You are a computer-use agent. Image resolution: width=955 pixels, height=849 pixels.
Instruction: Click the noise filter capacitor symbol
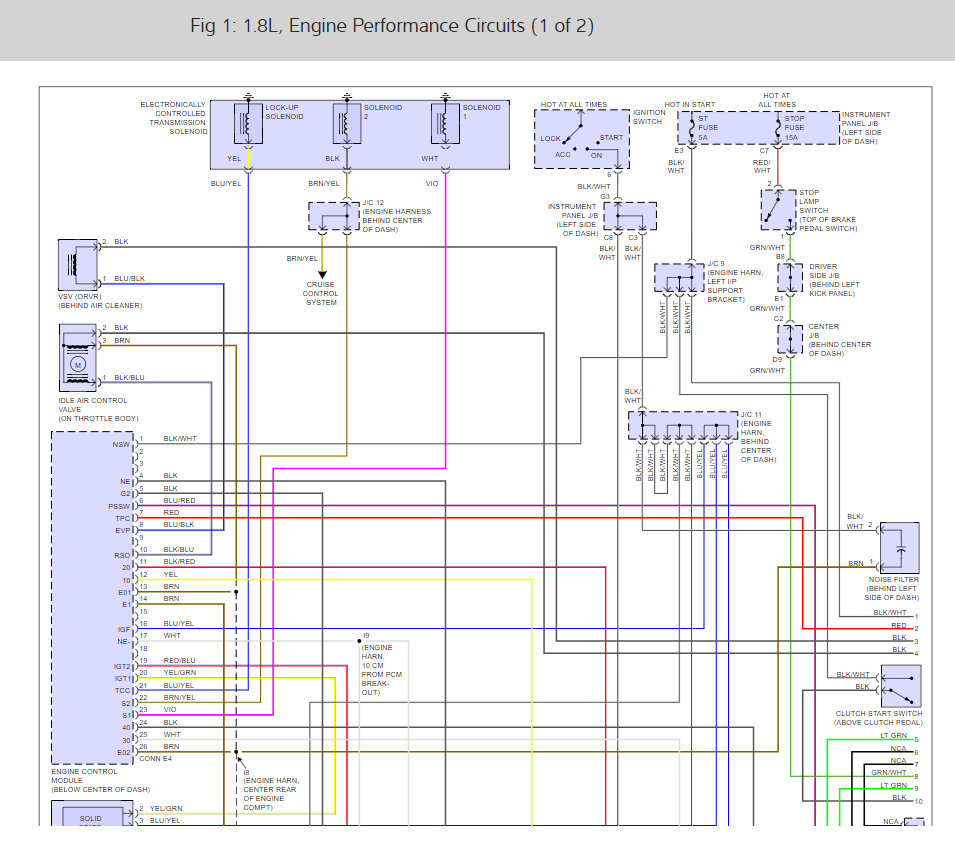point(900,548)
